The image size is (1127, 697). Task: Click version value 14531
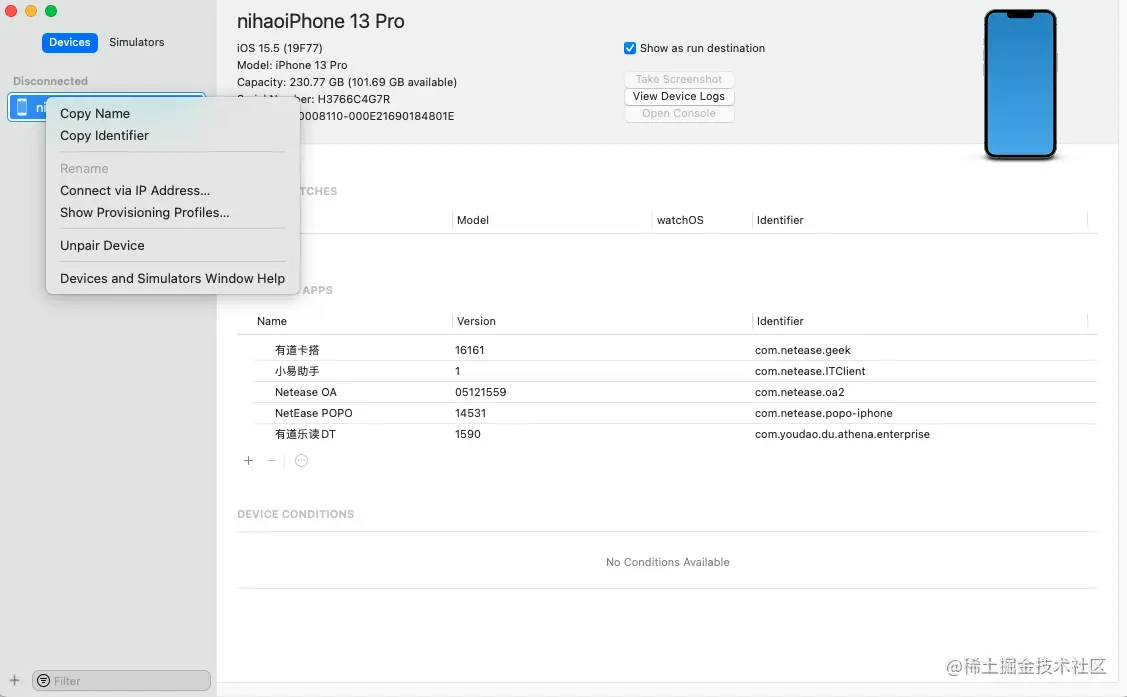(470, 413)
